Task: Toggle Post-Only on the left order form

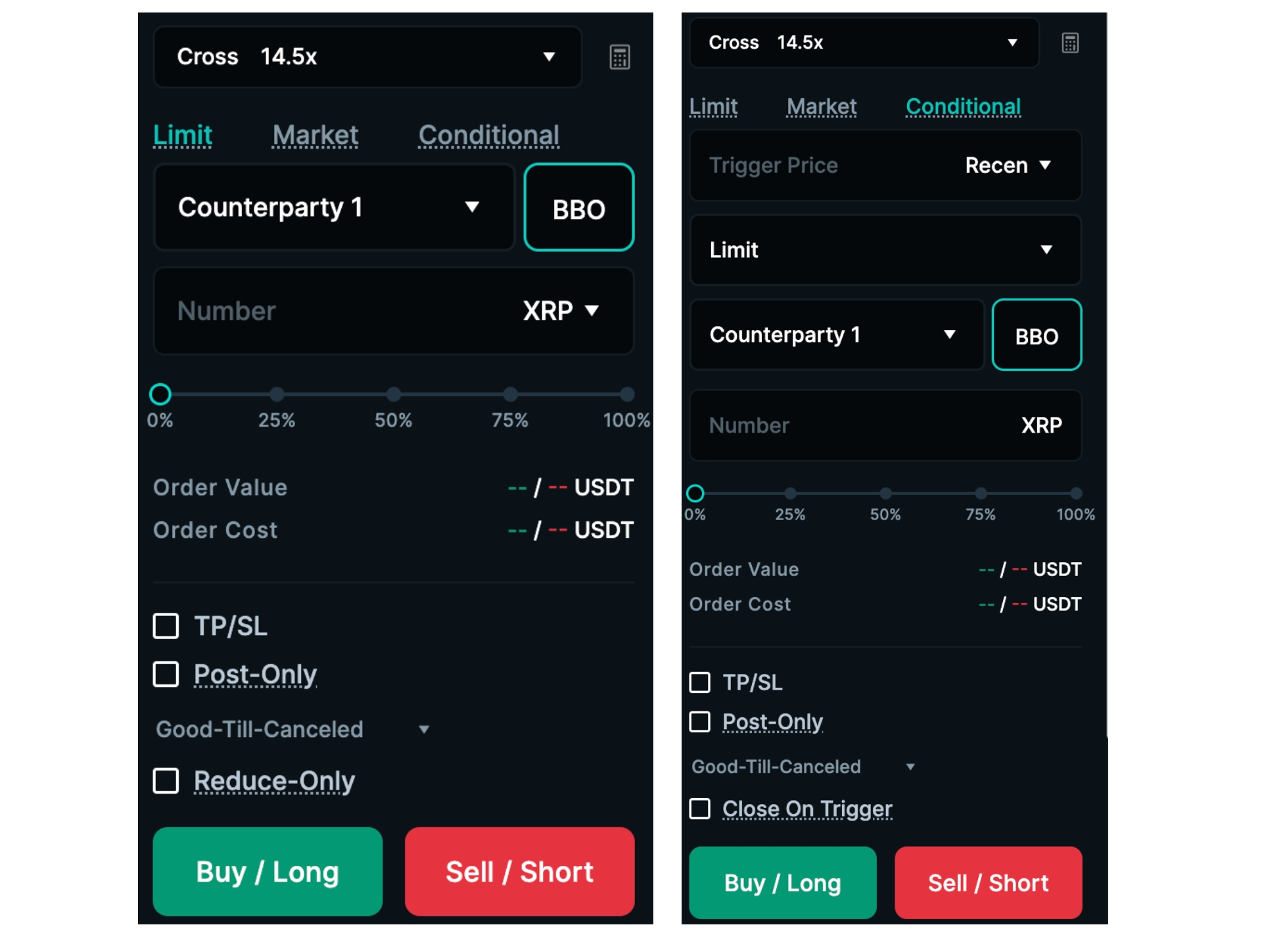Action: click(166, 674)
